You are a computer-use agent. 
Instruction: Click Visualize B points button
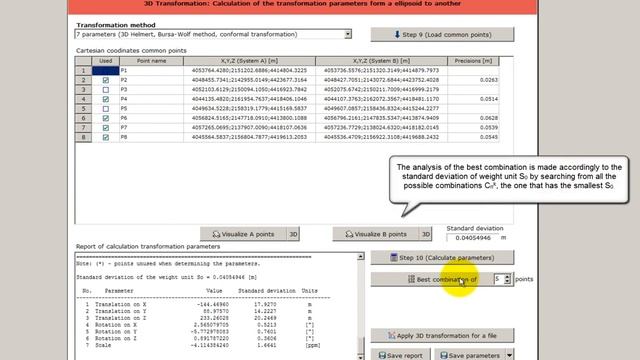coord(376,234)
